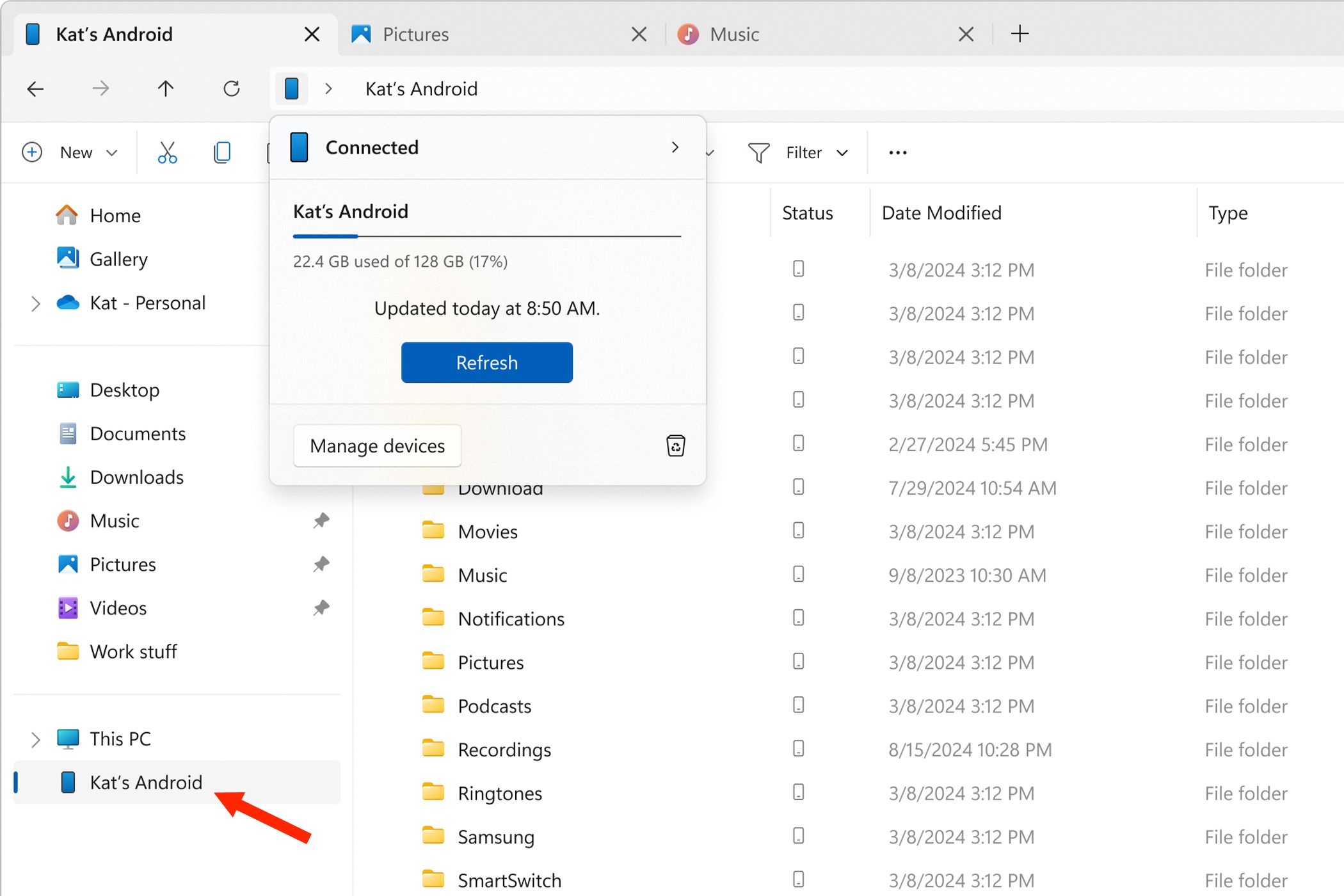
Task: Unpin Pictures using its pin icon
Action: tap(321, 564)
